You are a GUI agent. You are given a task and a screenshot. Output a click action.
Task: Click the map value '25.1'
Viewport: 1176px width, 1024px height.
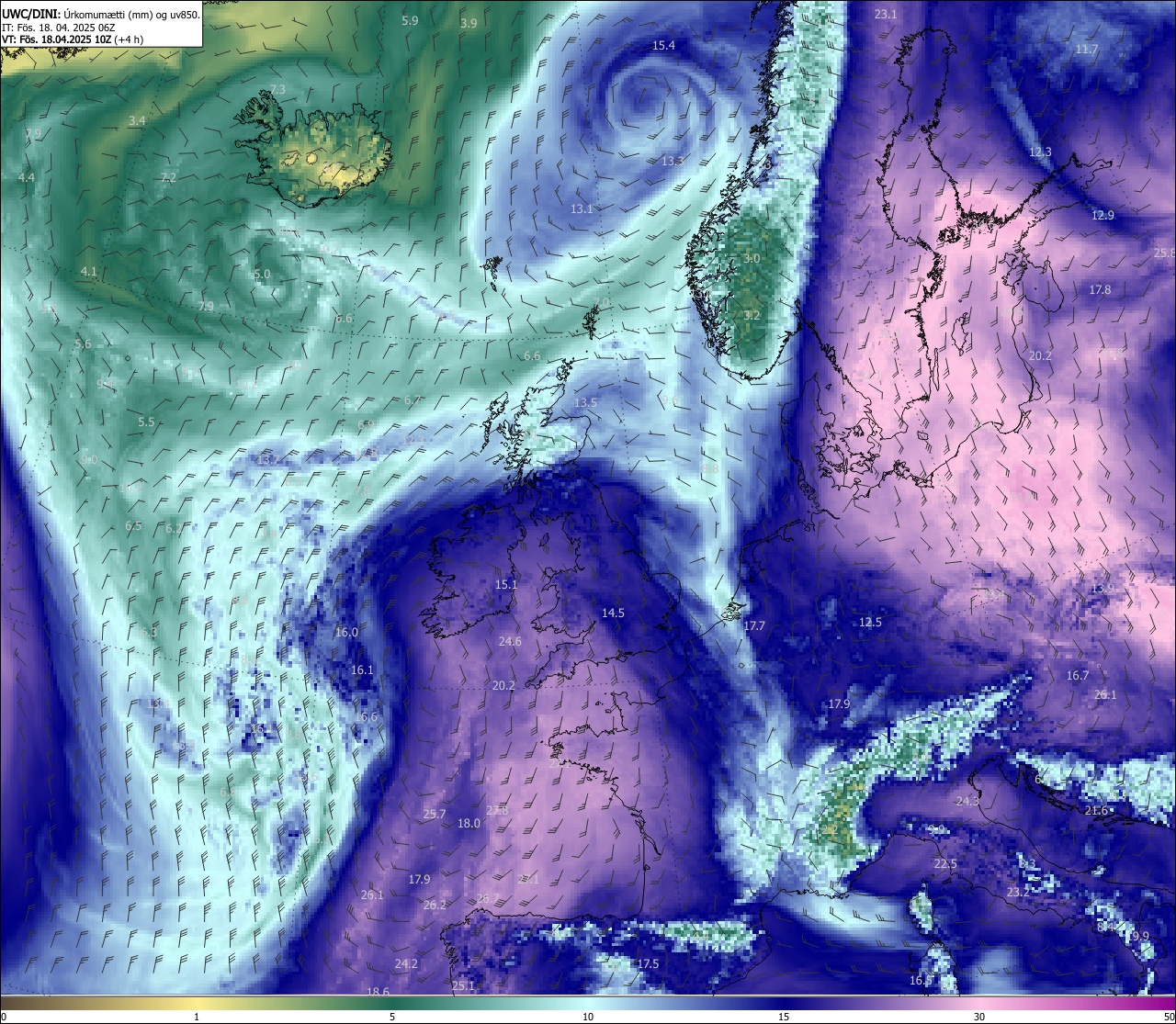coord(463,985)
